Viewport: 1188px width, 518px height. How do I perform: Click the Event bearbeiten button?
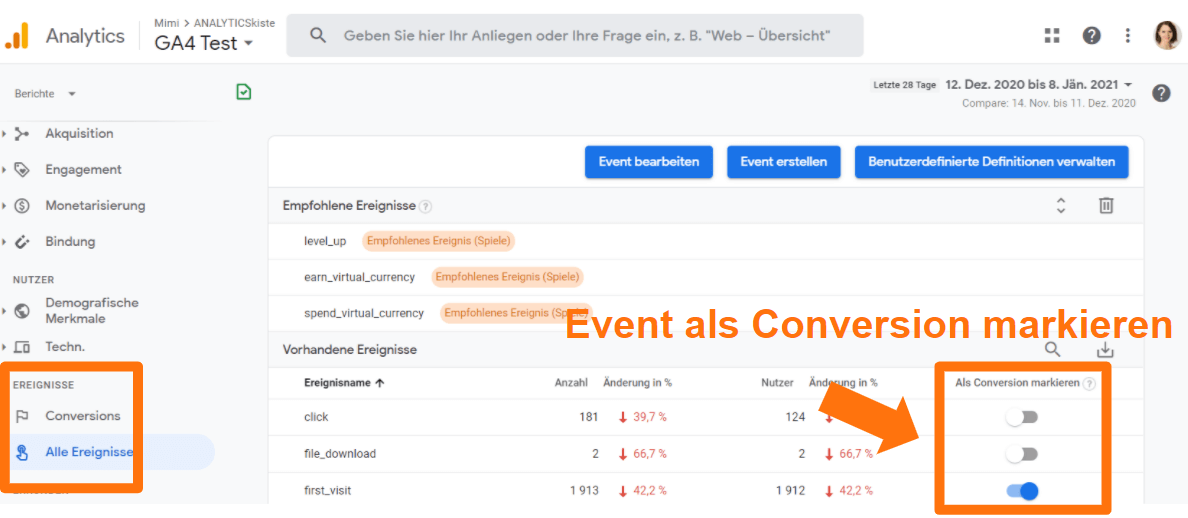(649, 162)
